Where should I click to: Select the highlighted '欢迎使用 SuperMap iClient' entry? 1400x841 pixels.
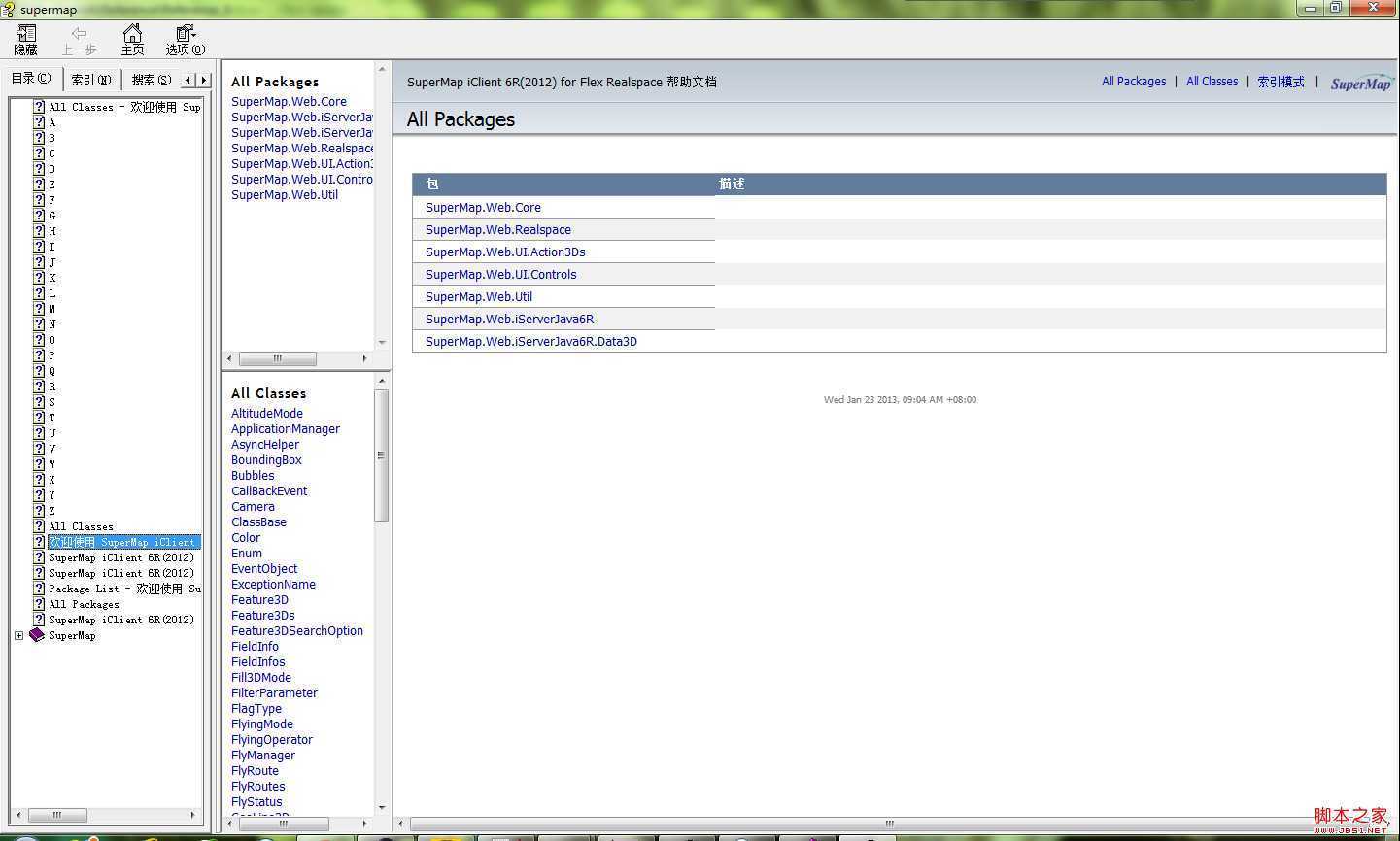point(123,542)
